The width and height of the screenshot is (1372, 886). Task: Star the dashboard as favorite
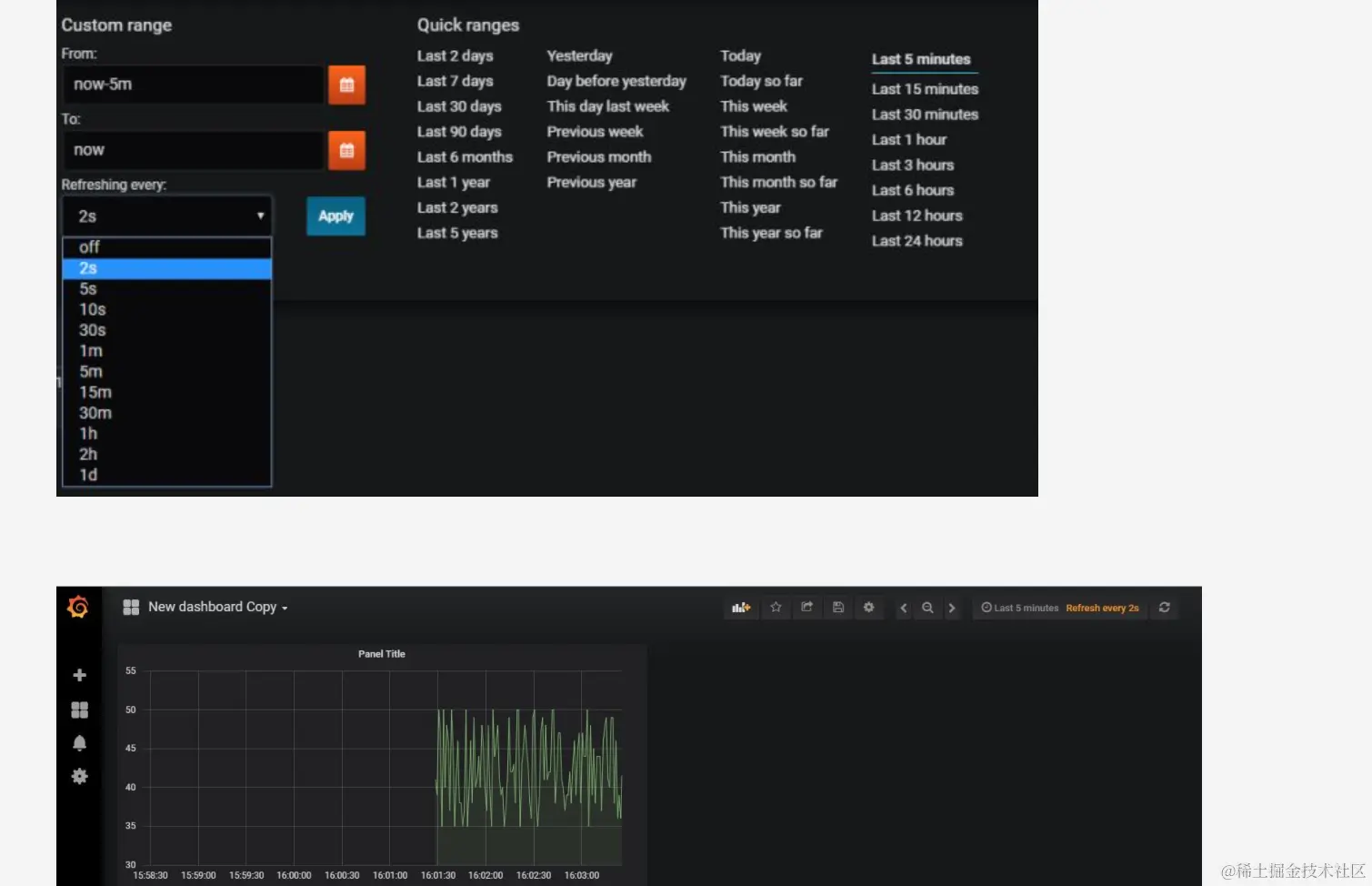pos(776,608)
